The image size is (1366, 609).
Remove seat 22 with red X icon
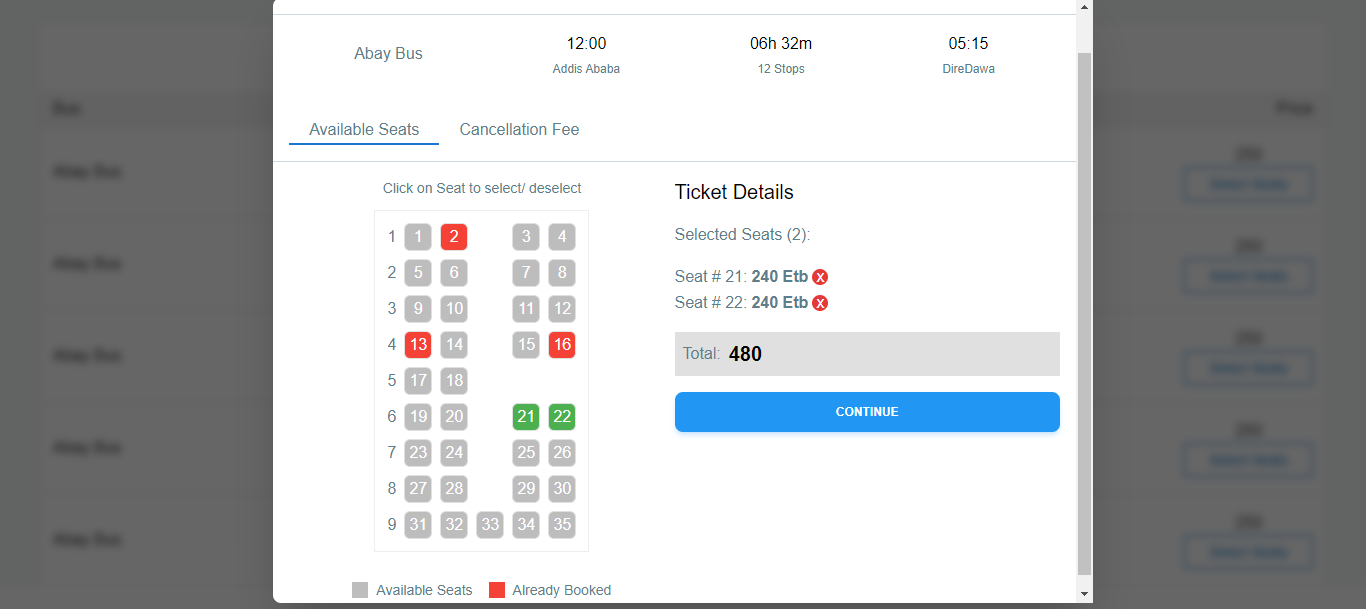point(820,303)
